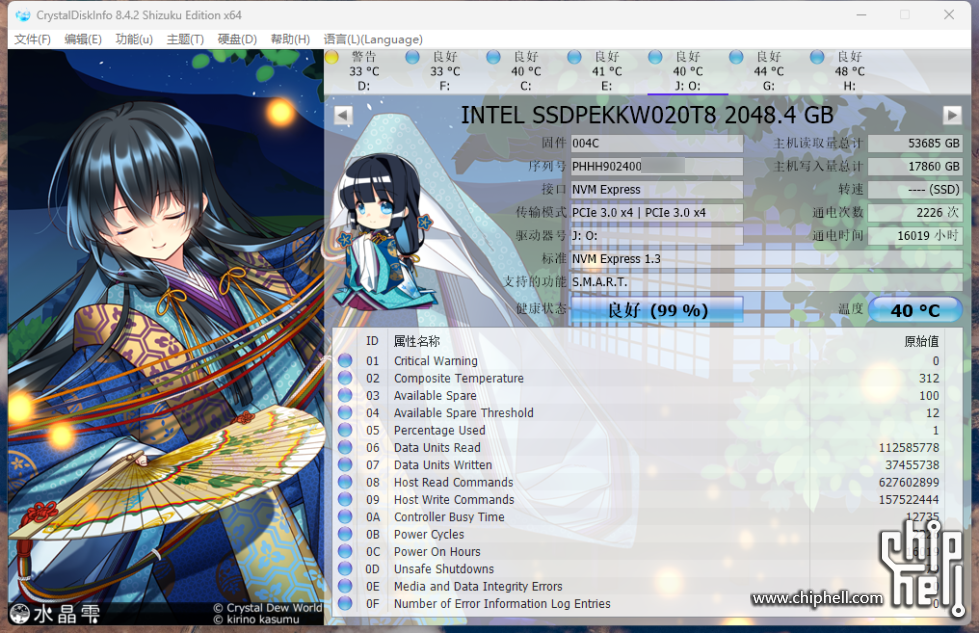This screenshot has height=633, width=979.
Task: Open the 帮助(H) menu
Action: pyautogui.click(x=290, y=39)
